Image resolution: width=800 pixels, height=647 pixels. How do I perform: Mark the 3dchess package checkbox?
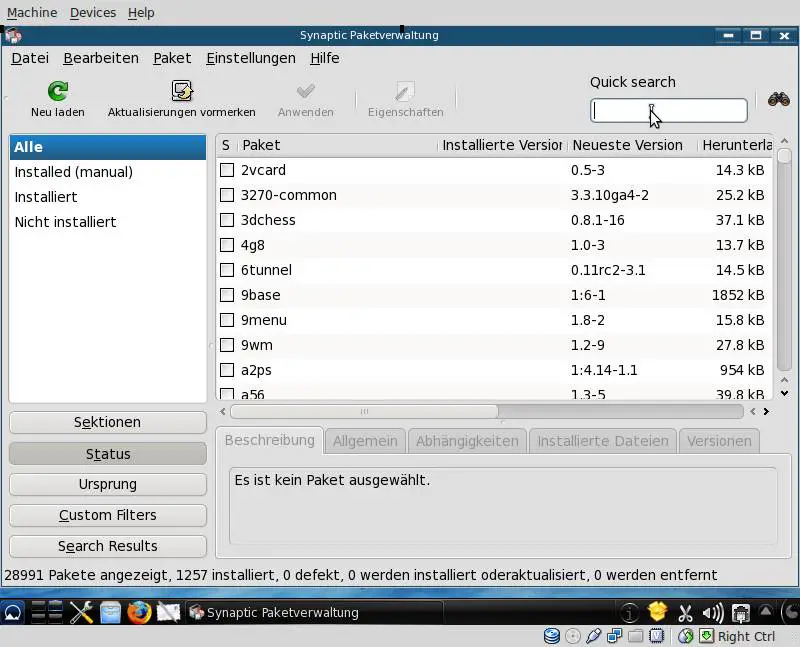227,220
